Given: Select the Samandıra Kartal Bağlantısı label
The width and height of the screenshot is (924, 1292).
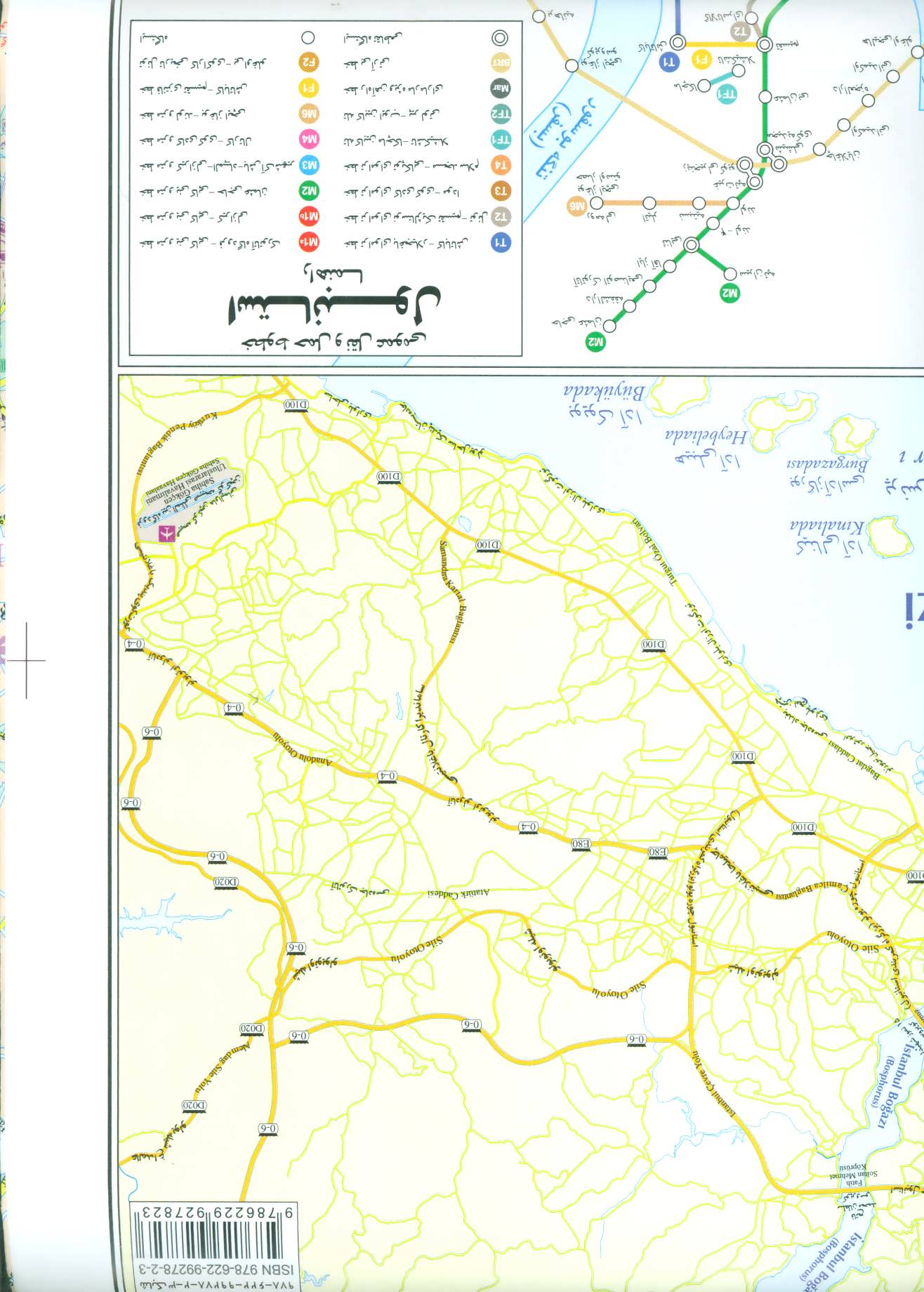Looking at the screenshot, I should pos(454,593).
